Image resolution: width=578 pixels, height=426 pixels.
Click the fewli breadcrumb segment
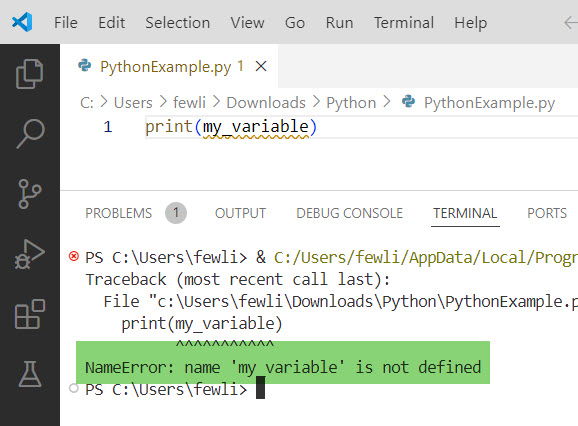189,102
